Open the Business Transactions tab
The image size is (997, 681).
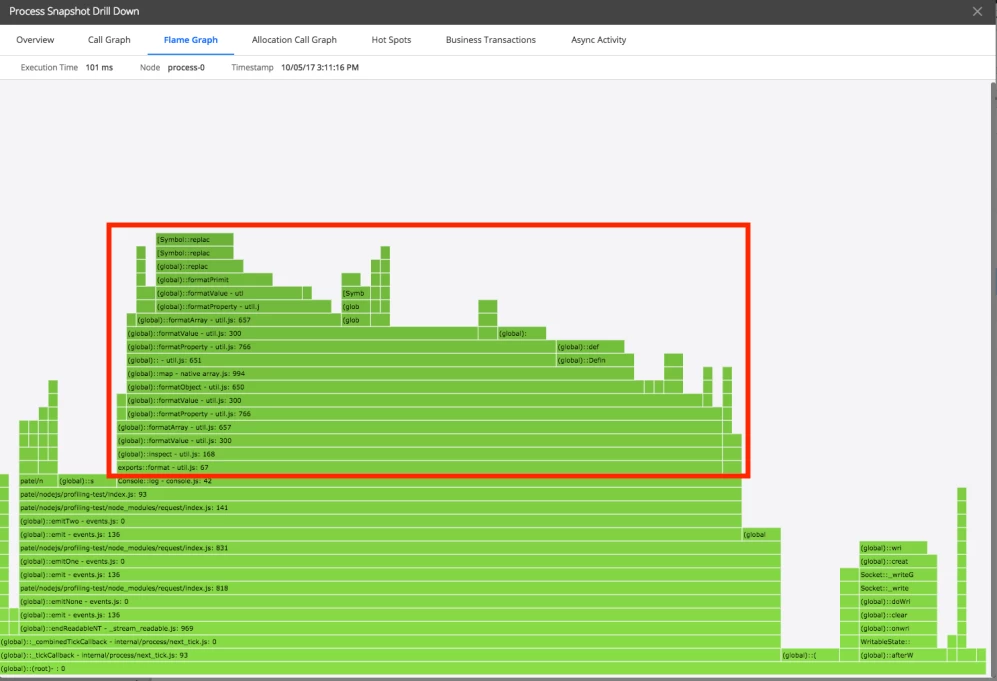point(490,40)
